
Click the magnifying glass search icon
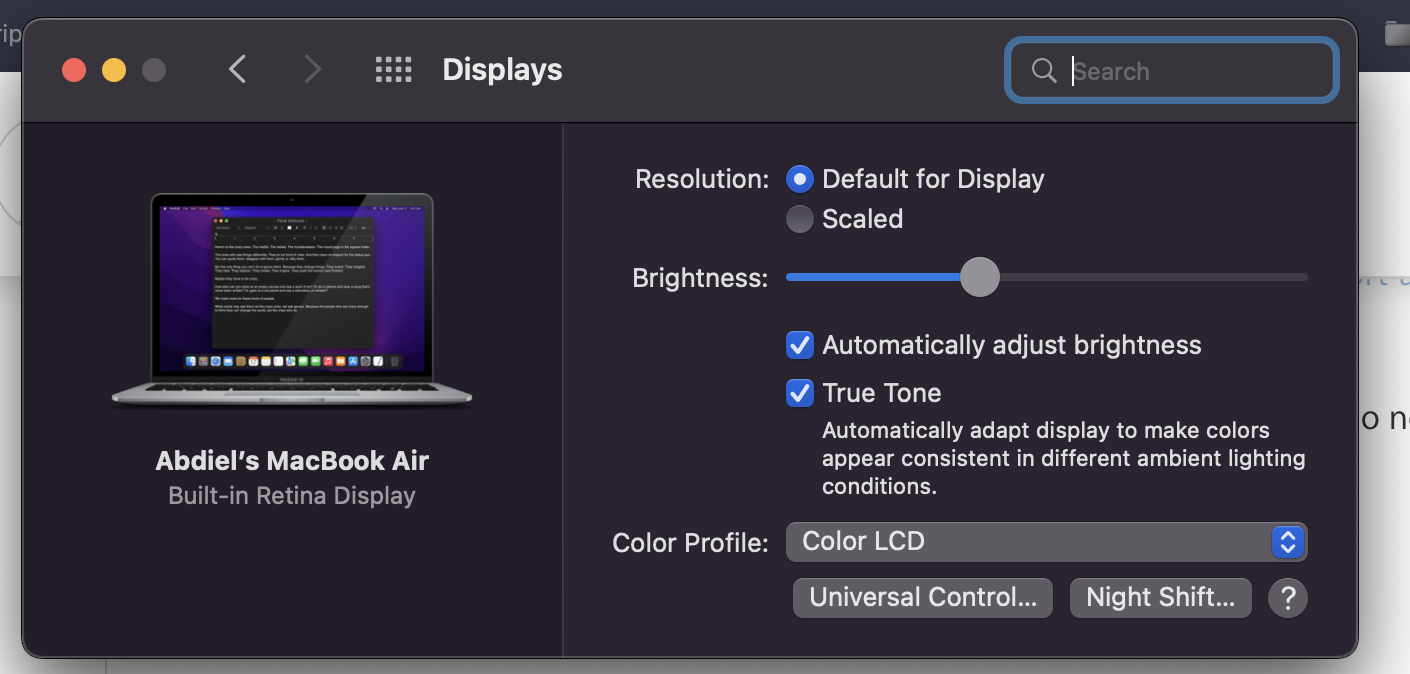coord(1044,71)
